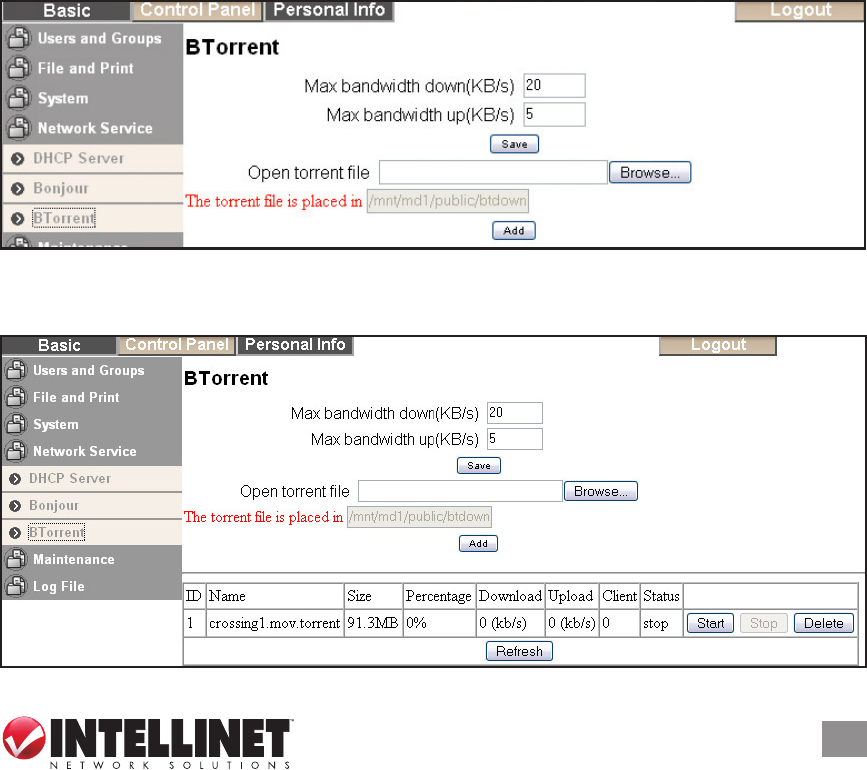Click Logout in bottom screenshot
Image resolution: width=867 pixels, height=770 pixels.
(x=718, y=345)
